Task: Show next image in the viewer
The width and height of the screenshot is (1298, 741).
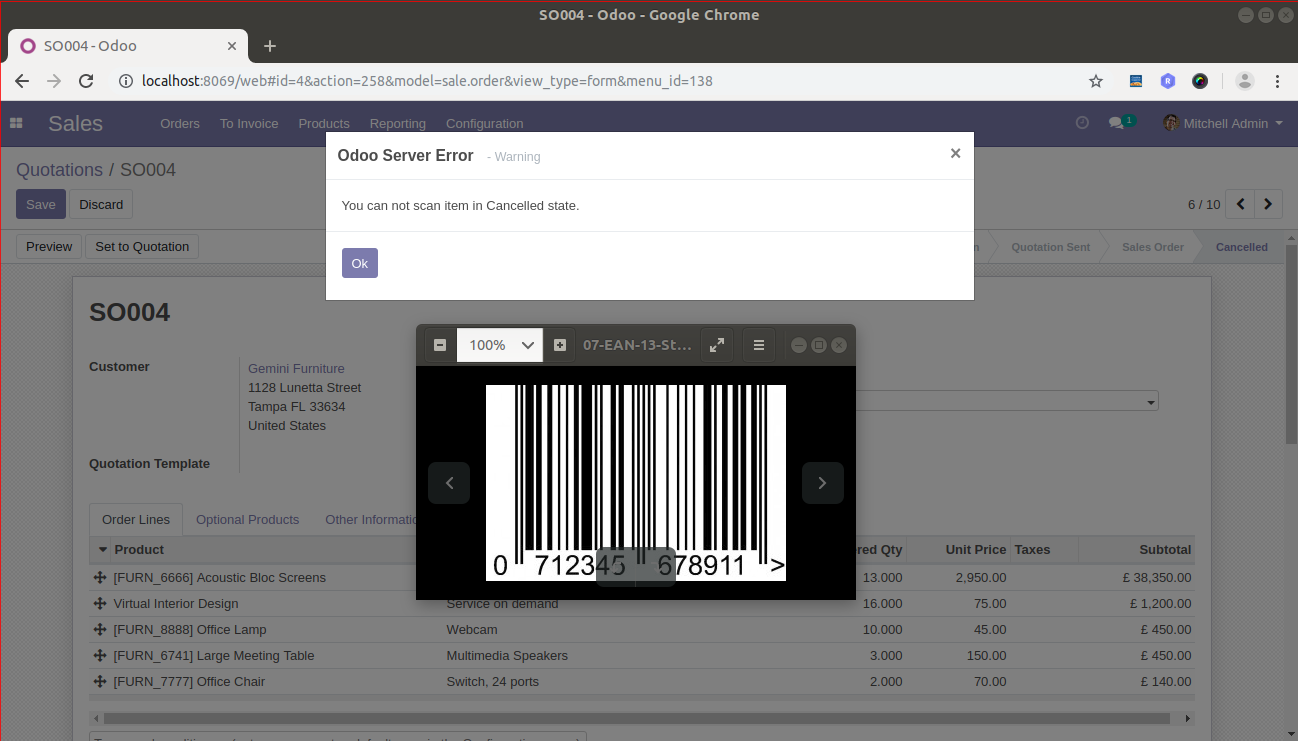Action: tap(822, 483)
